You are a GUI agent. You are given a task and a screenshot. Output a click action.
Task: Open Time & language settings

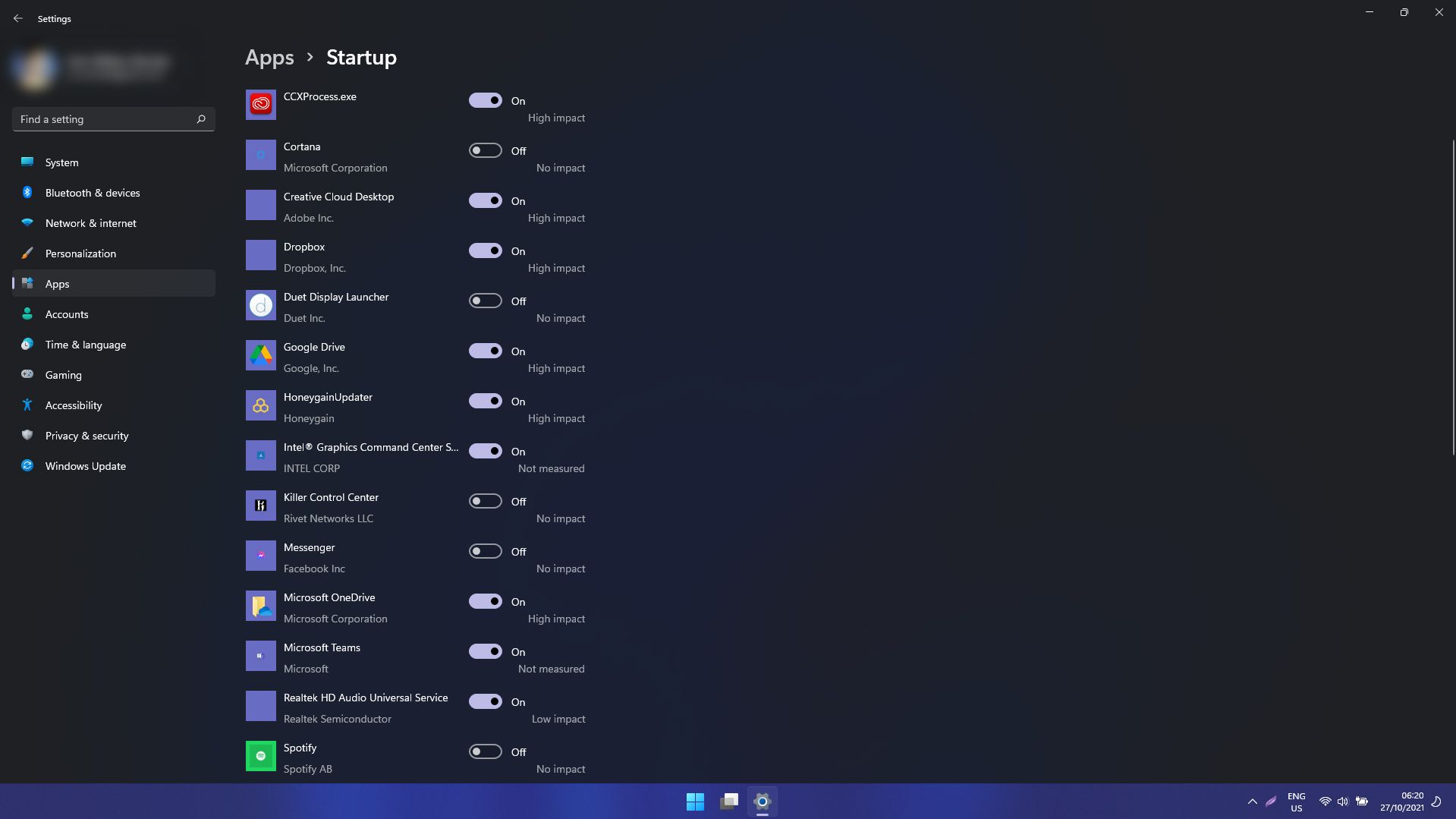[x=114, y=345]
